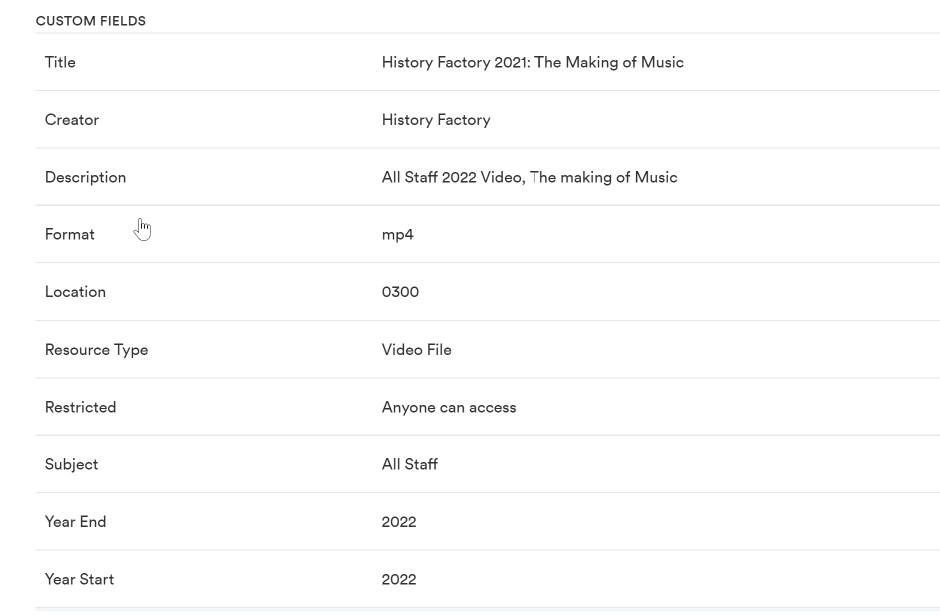This screenshot has width=940, height=616.
Task: Click the Format field label
Action: [70, 234]
